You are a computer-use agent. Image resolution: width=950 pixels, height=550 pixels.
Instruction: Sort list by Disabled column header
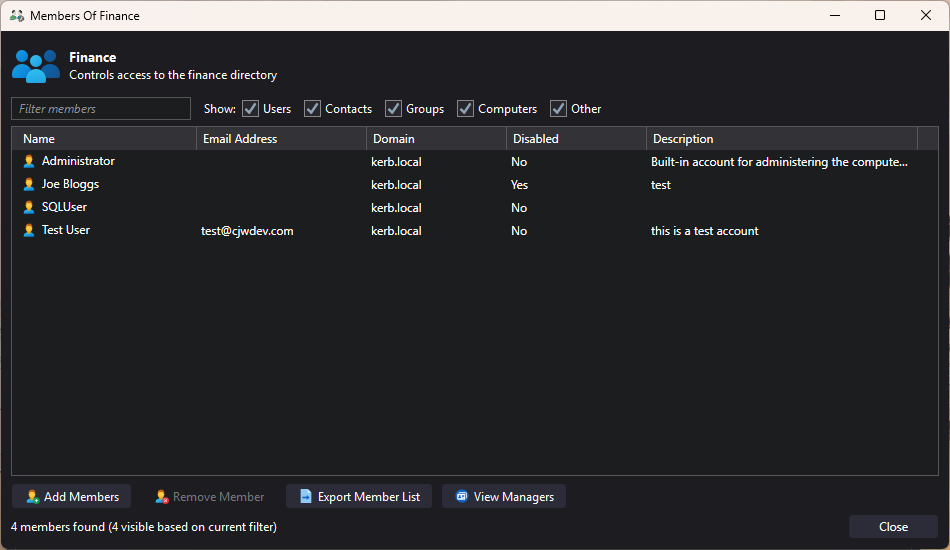575,139
